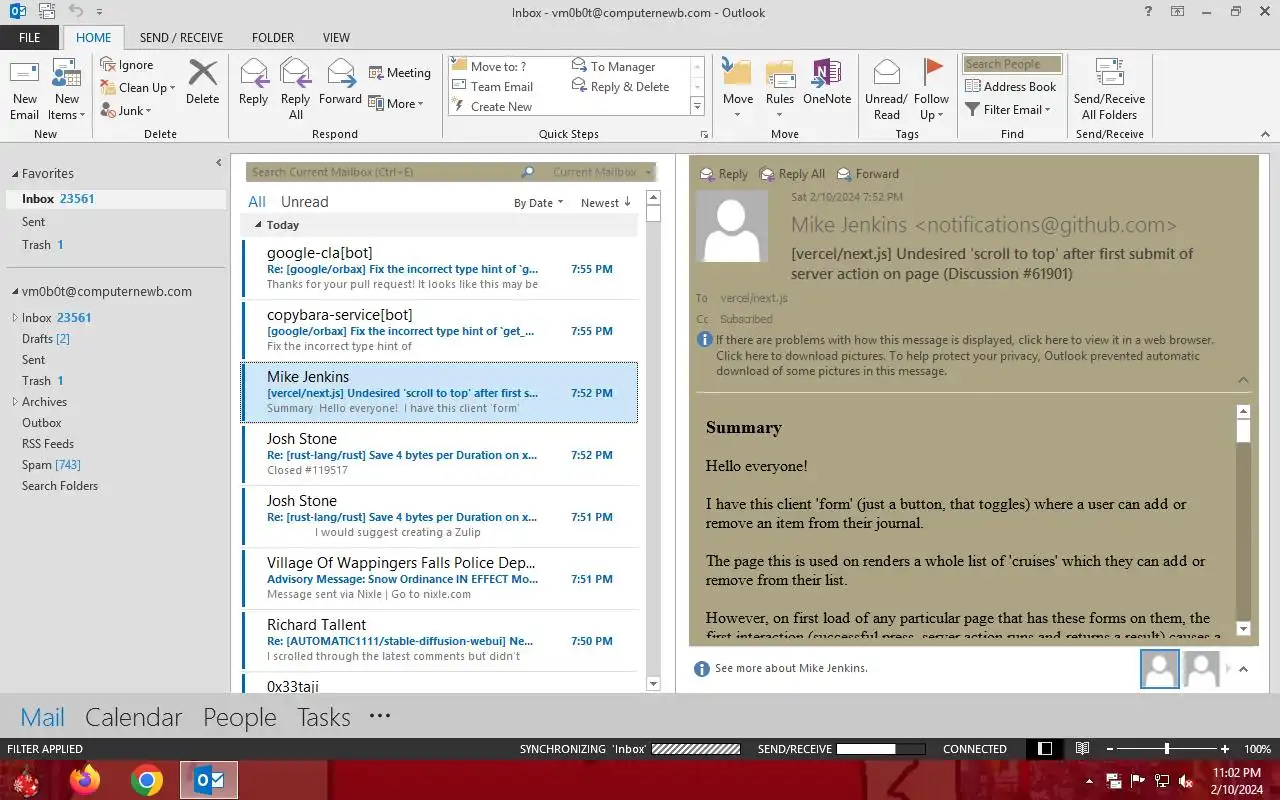Open the Quick Steps dialog launcher
This screenshot has width=1280, height=800.
(704, 134)
